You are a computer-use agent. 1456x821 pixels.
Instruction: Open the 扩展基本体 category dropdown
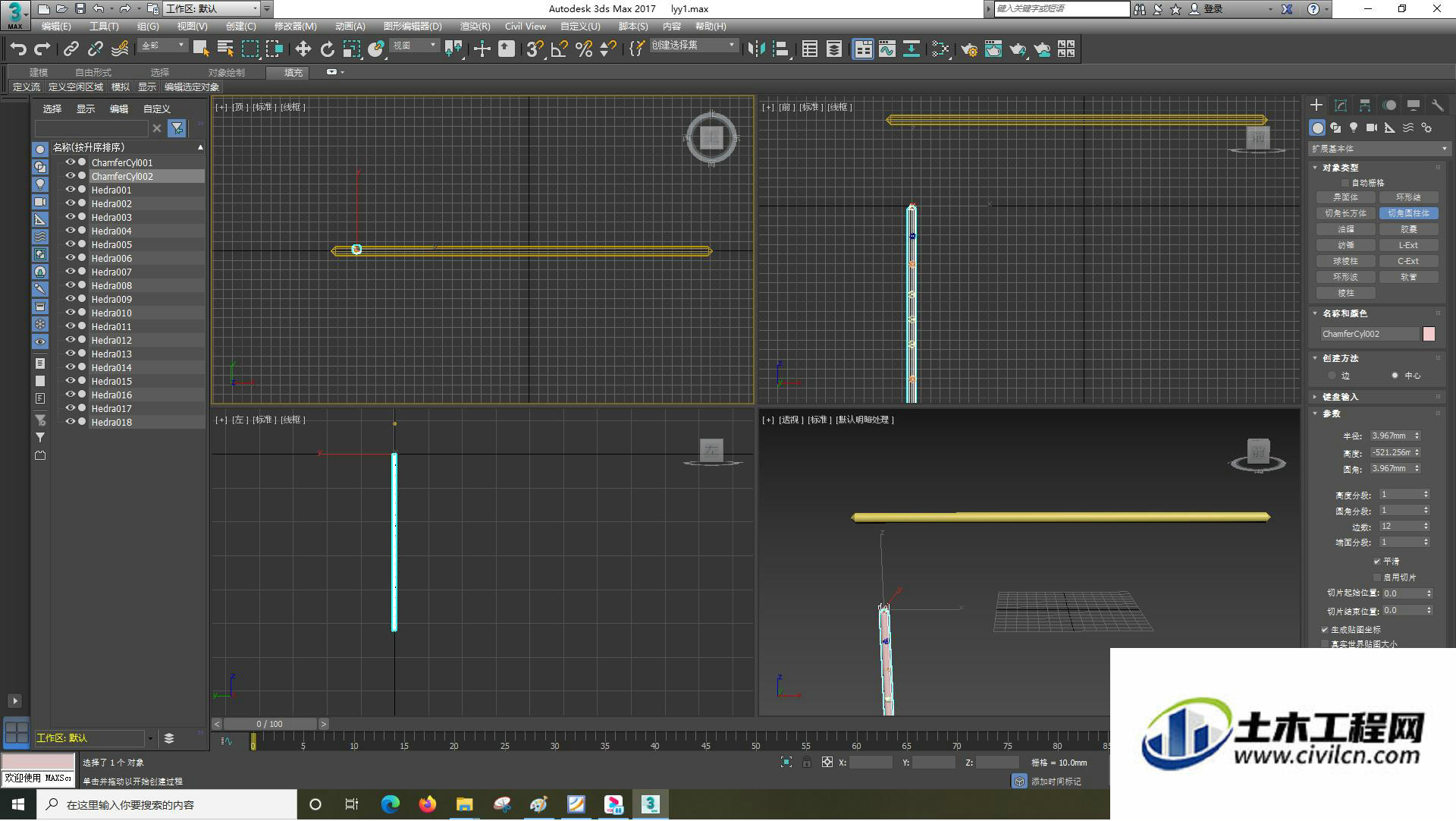tap(1379, 149)
